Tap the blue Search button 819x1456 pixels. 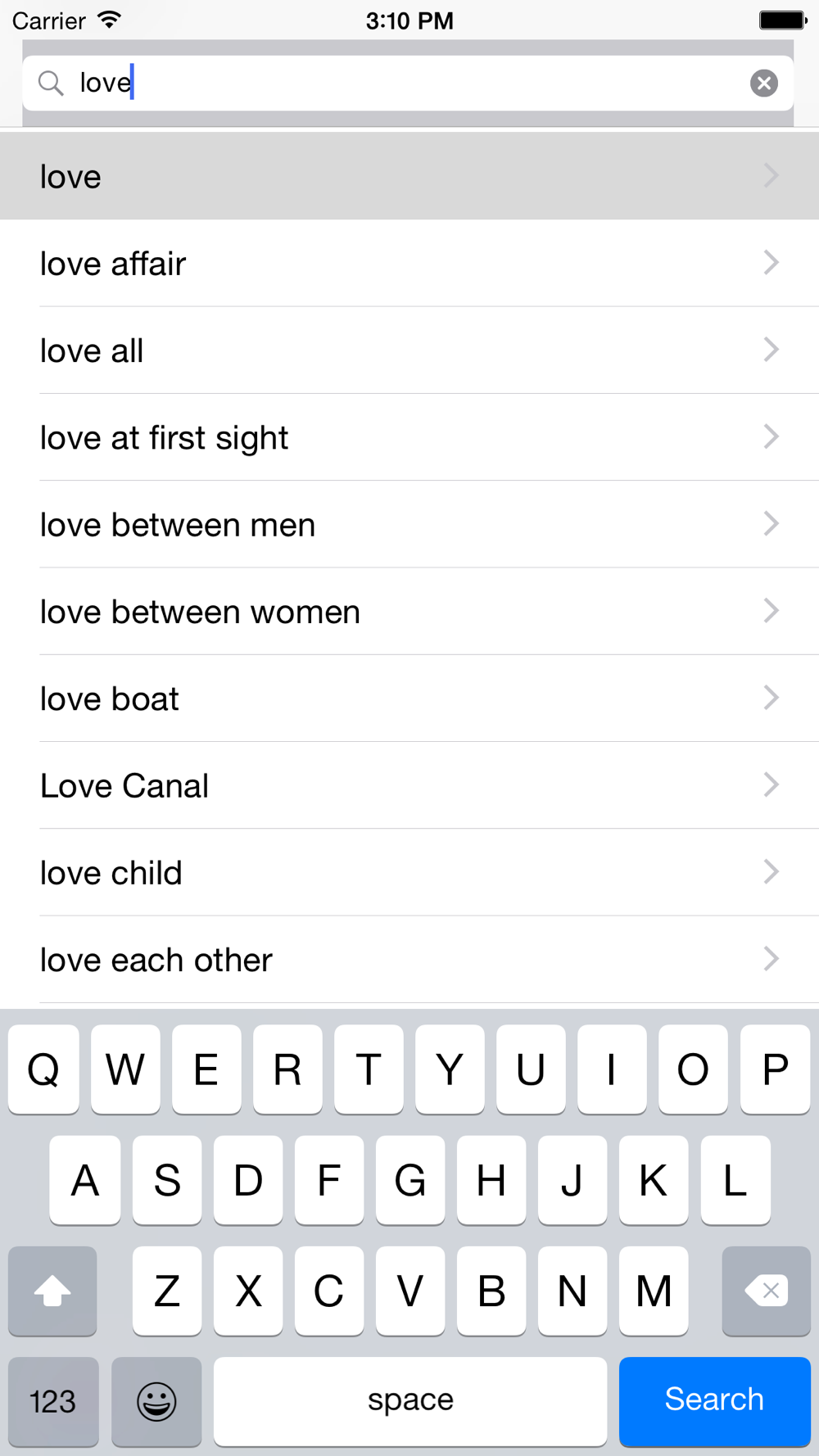[x=714, y=1400]
